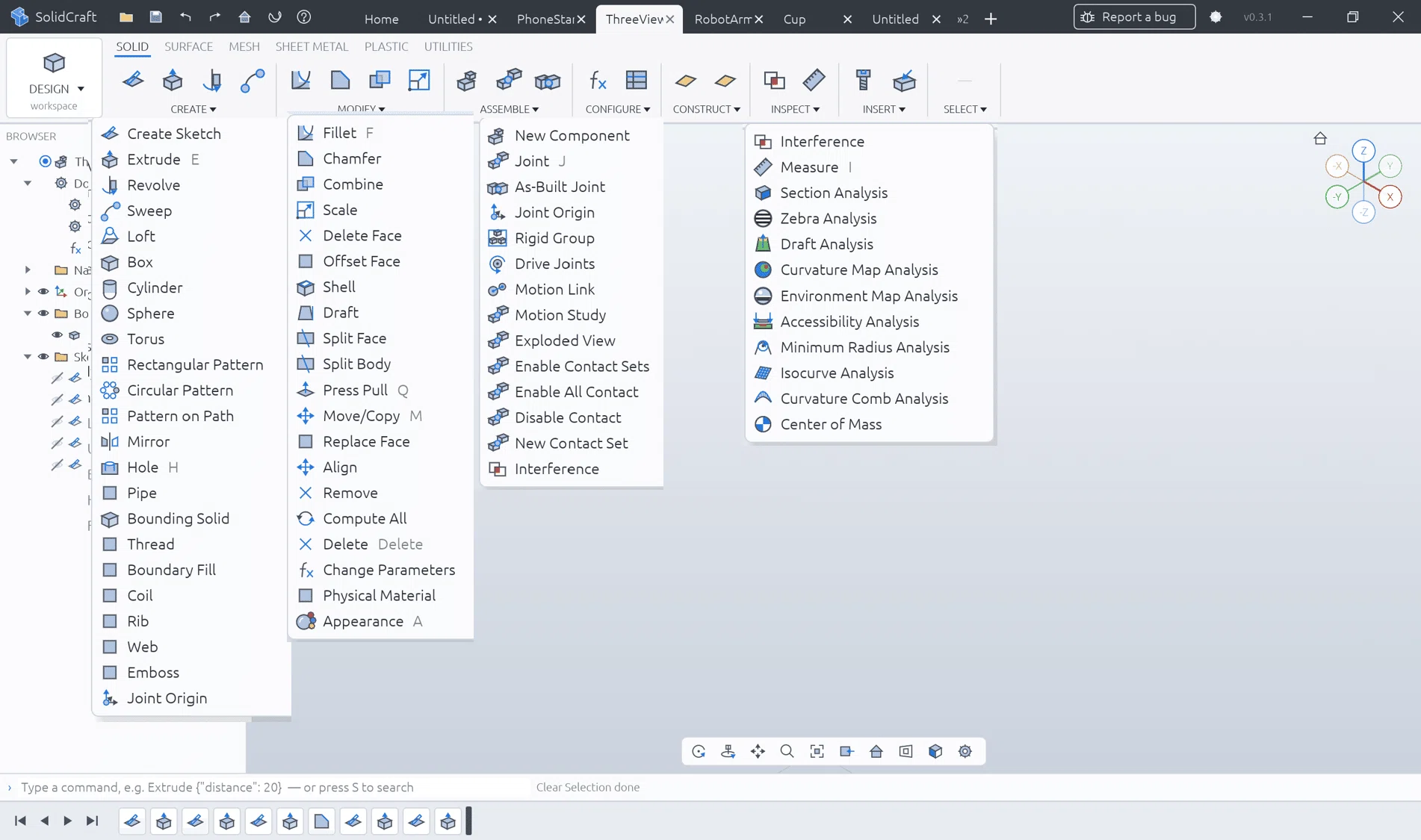The width and height of the screenshot is (1421, 840).
Task: Click the Revolve icon in the ribbon
Action: point(212,80)
